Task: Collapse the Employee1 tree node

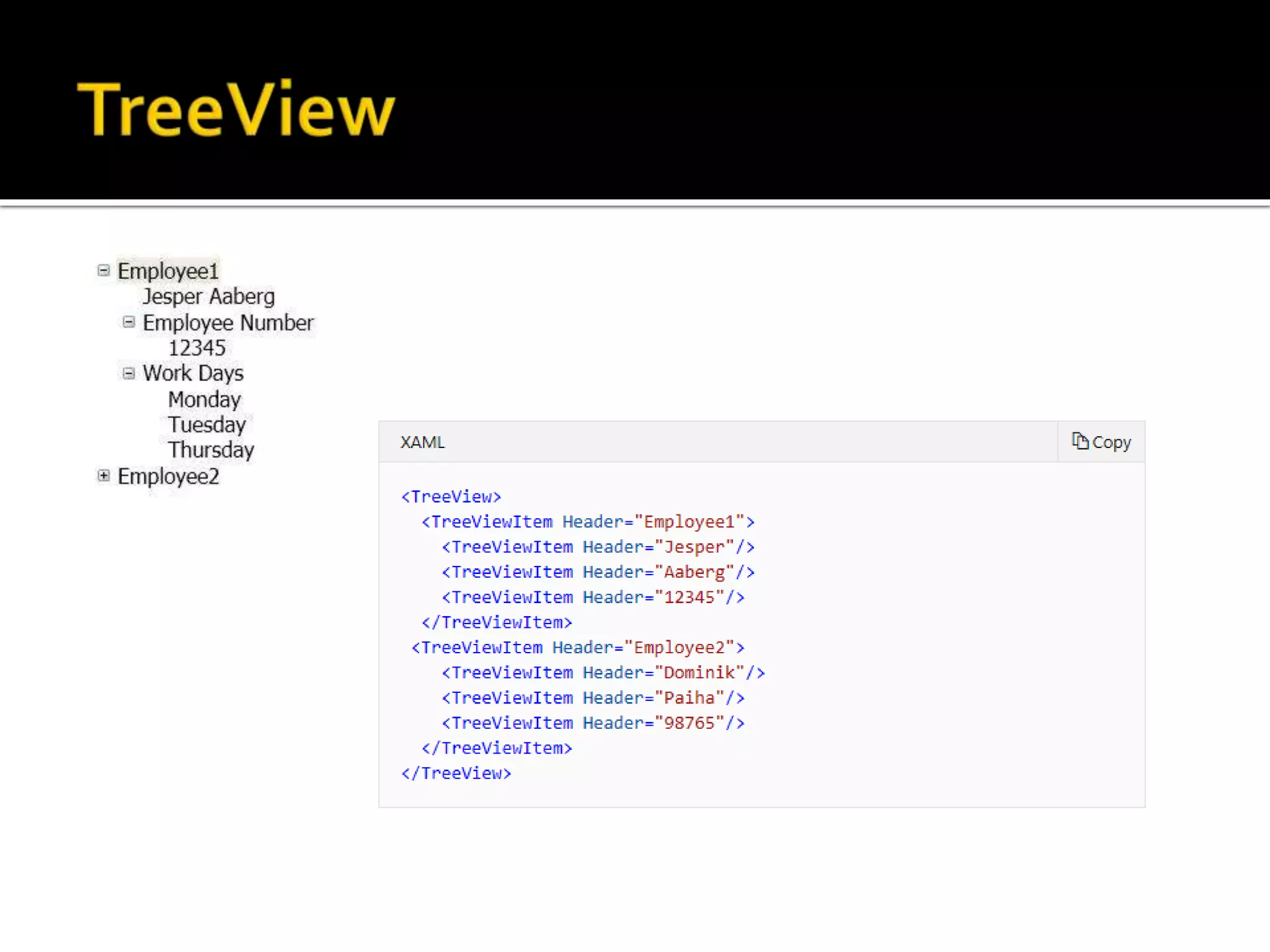Action: 104,270
